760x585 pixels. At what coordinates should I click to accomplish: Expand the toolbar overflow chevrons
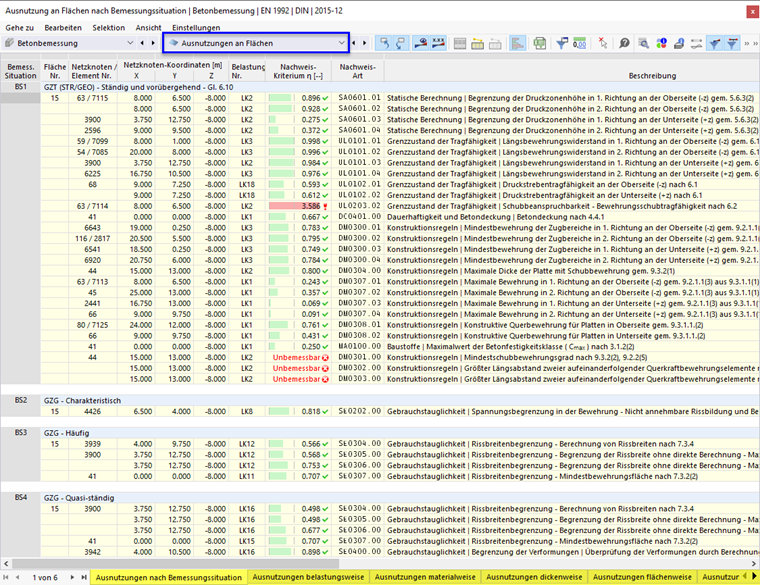(750, 44)
